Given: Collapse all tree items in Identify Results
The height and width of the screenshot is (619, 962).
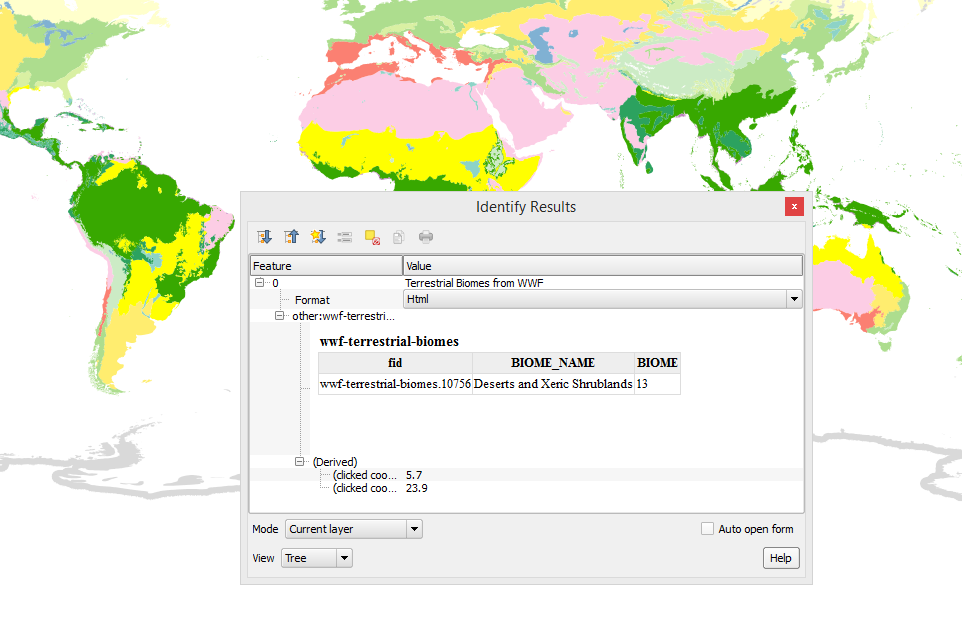Looking at the screenshot, I should (x=291, y=236).
